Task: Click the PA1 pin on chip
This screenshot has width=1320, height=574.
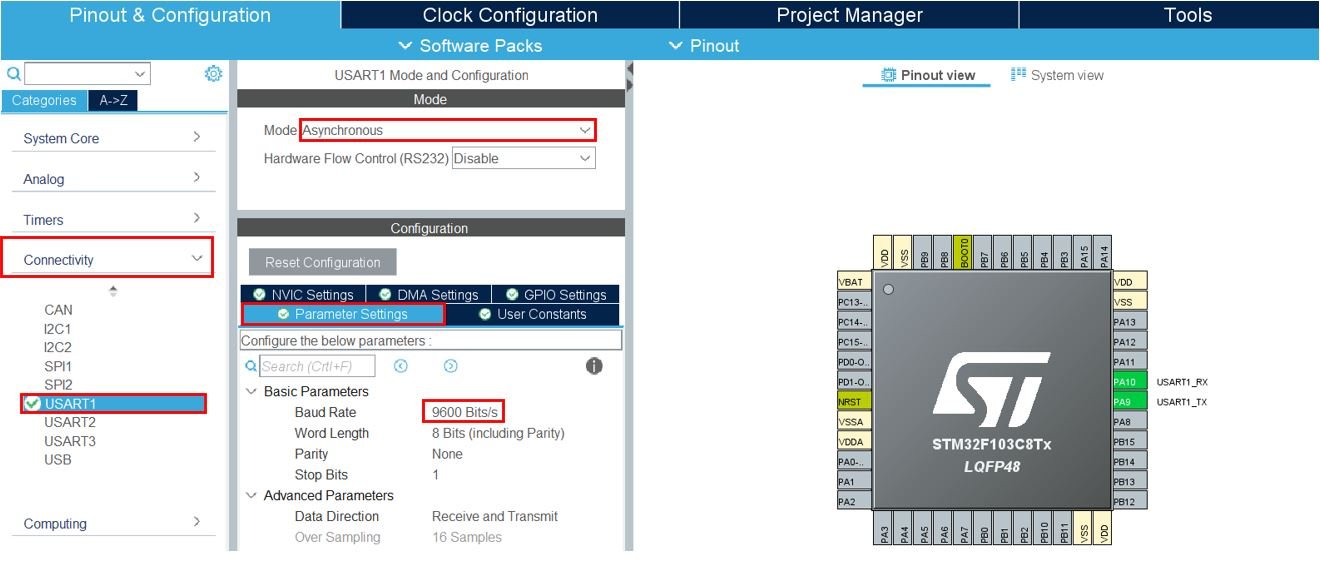Action: pos(853,482)
